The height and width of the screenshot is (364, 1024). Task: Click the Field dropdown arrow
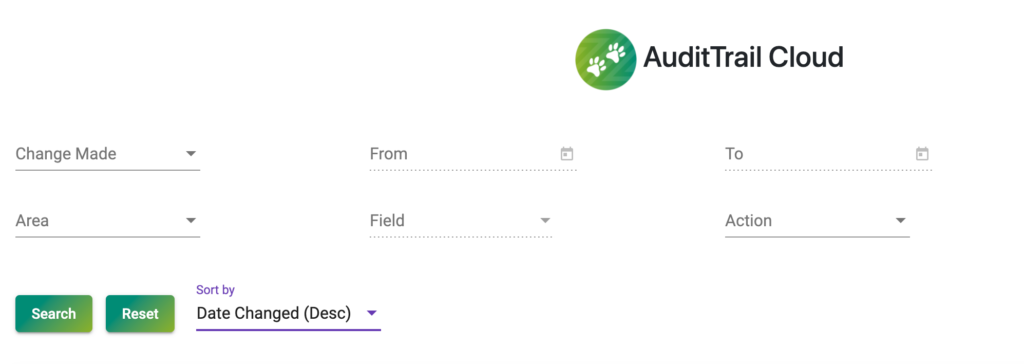[x=545, y=221]
